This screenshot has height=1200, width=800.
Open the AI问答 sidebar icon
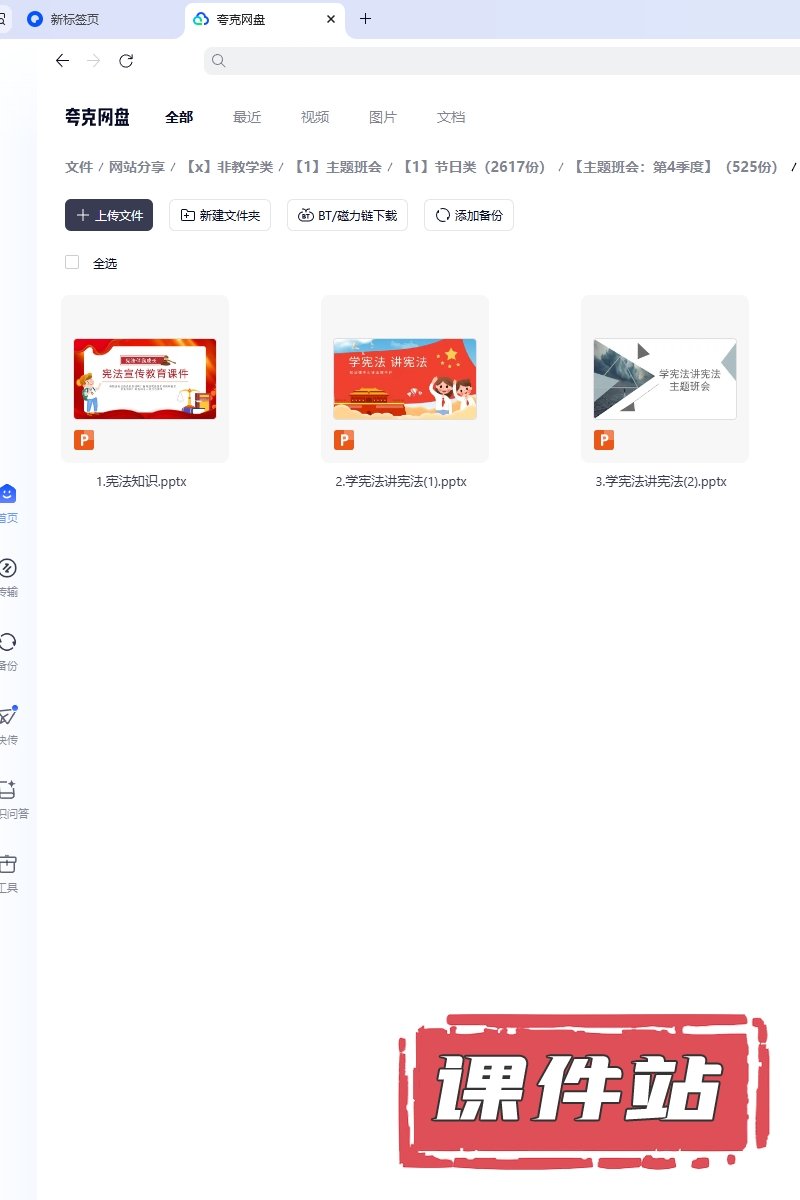tap(8, 790)
